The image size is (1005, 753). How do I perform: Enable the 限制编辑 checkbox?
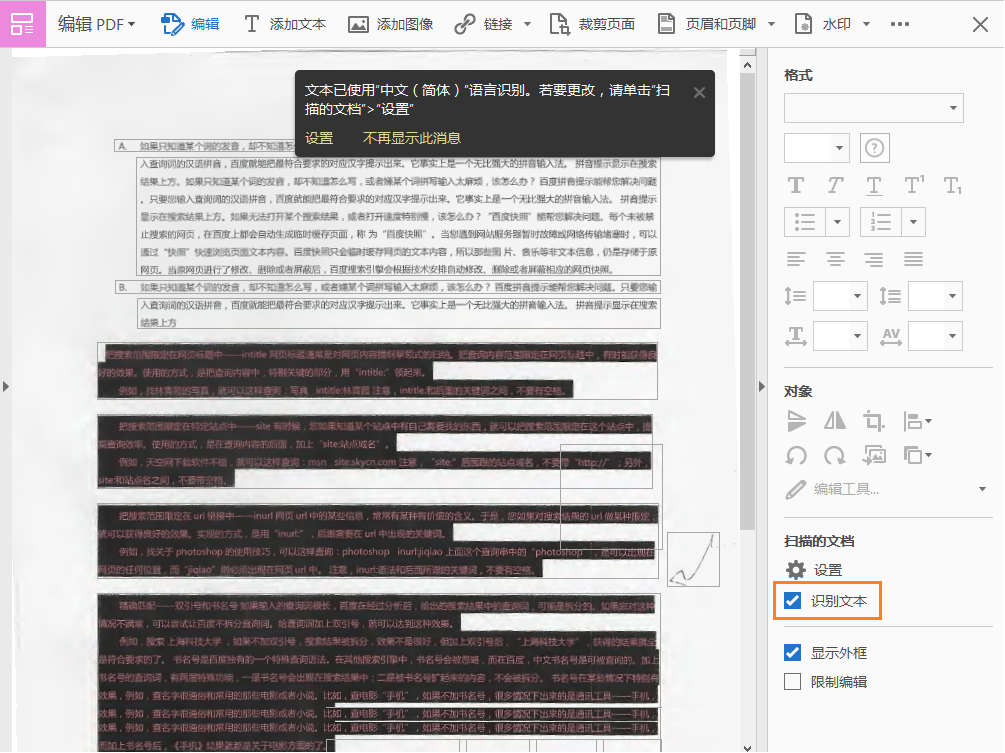pos(793,681)
